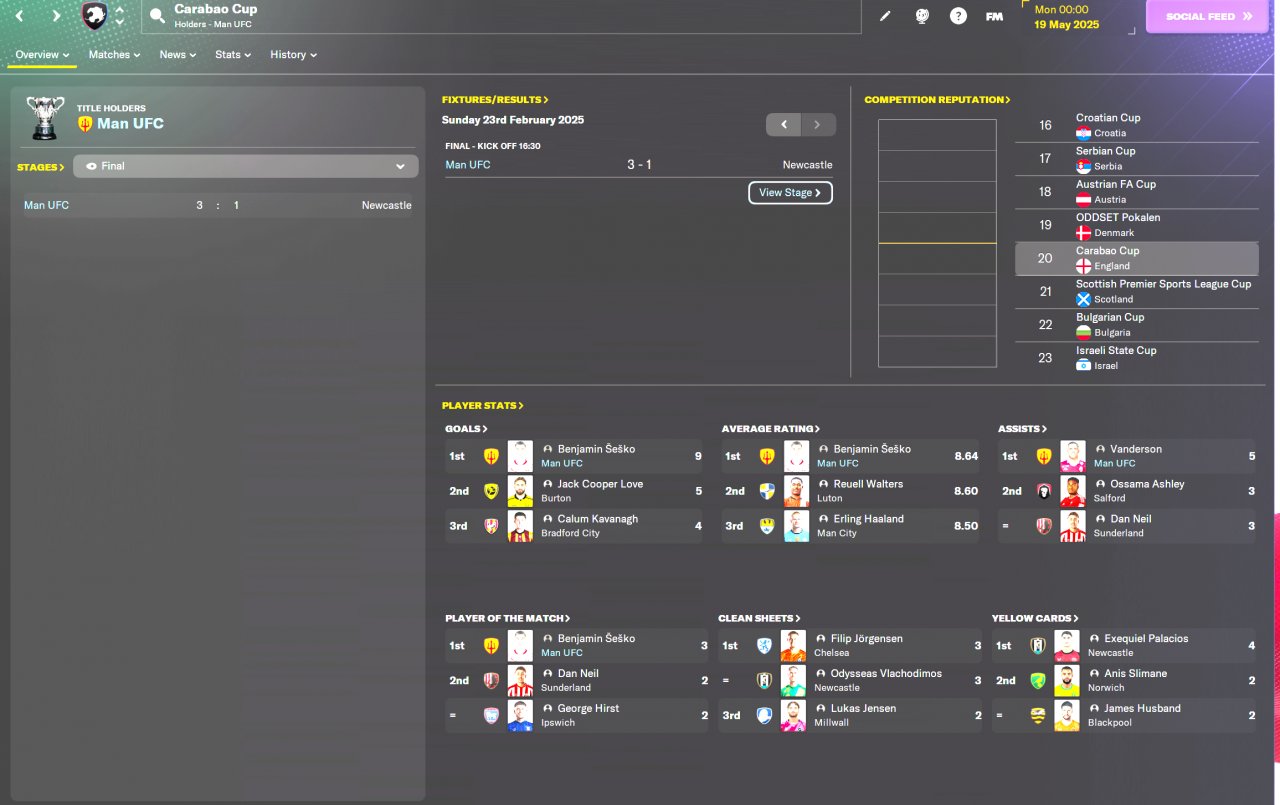Click England flag beside Carabao Cup
Image resolution: width=1280 pixels, height=805 pixels.
1083,266
